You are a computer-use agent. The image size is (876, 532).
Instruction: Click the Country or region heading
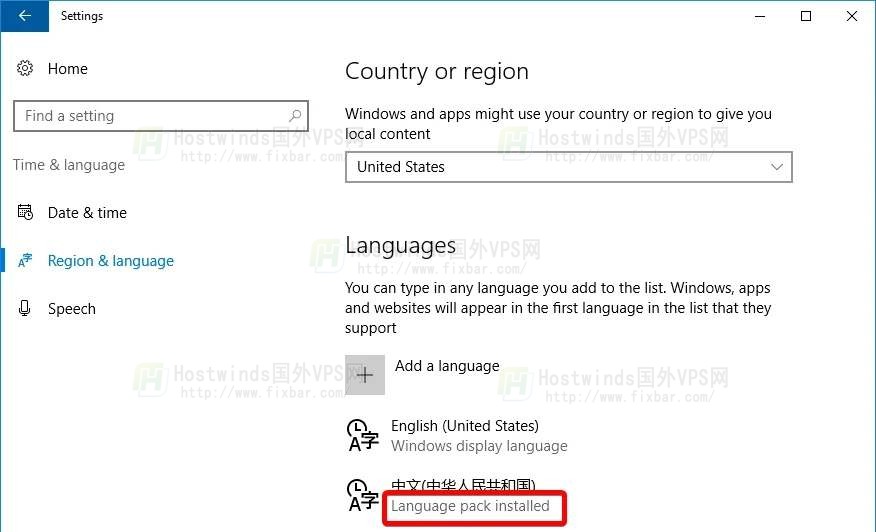437,72
